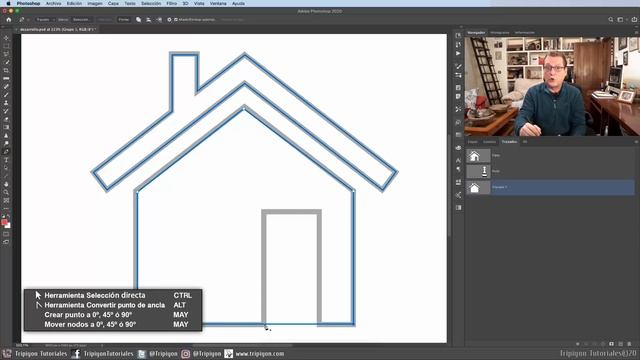Open the Edición menu
This screenshot has height=360, width=640.
point(74,3)
